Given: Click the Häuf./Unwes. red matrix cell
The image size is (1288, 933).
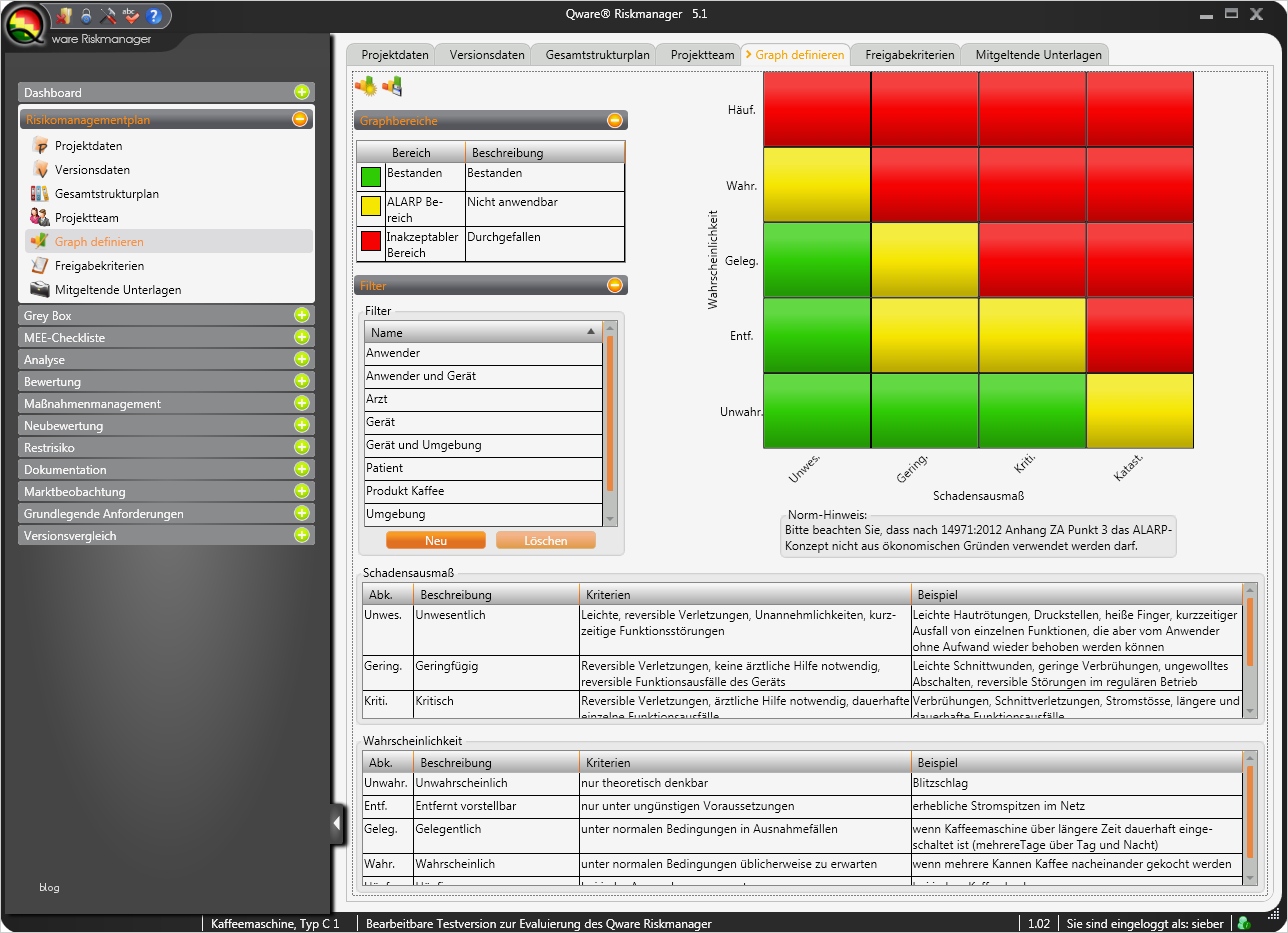Looking at the screenshot, I should click(x=817, y=110).
